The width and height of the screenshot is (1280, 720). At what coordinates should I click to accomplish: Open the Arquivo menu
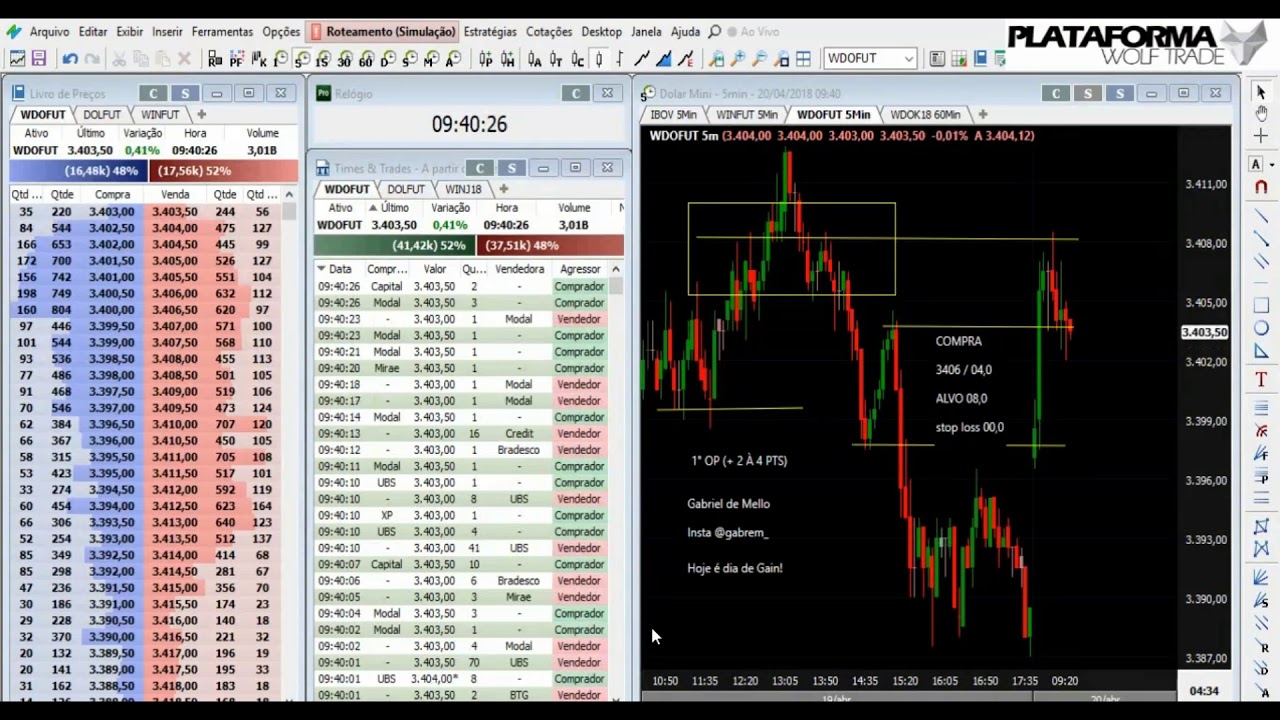pos(49,32)
